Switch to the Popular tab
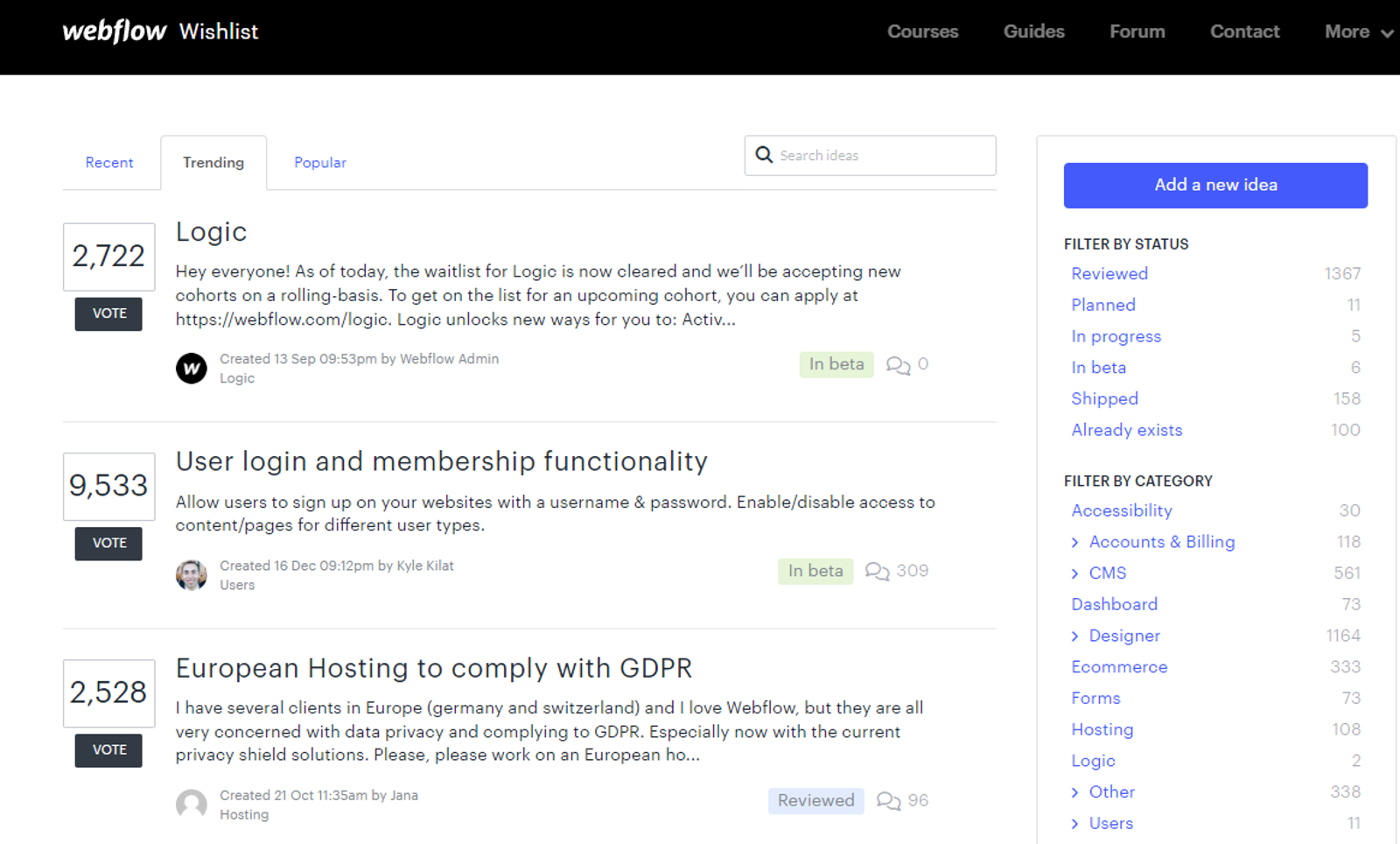Image resolution: width=1400 pixels, height=844 pixels. tap(320, 163)
